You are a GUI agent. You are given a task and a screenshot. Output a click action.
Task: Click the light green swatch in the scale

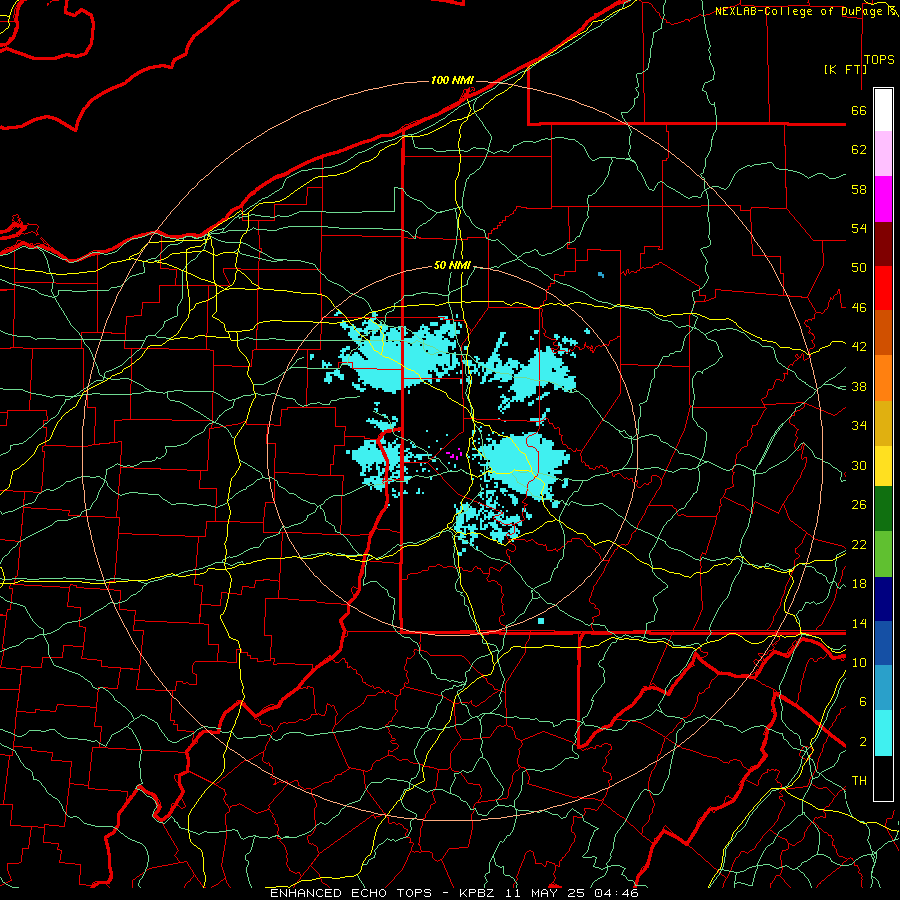click(x=883, y=554)
